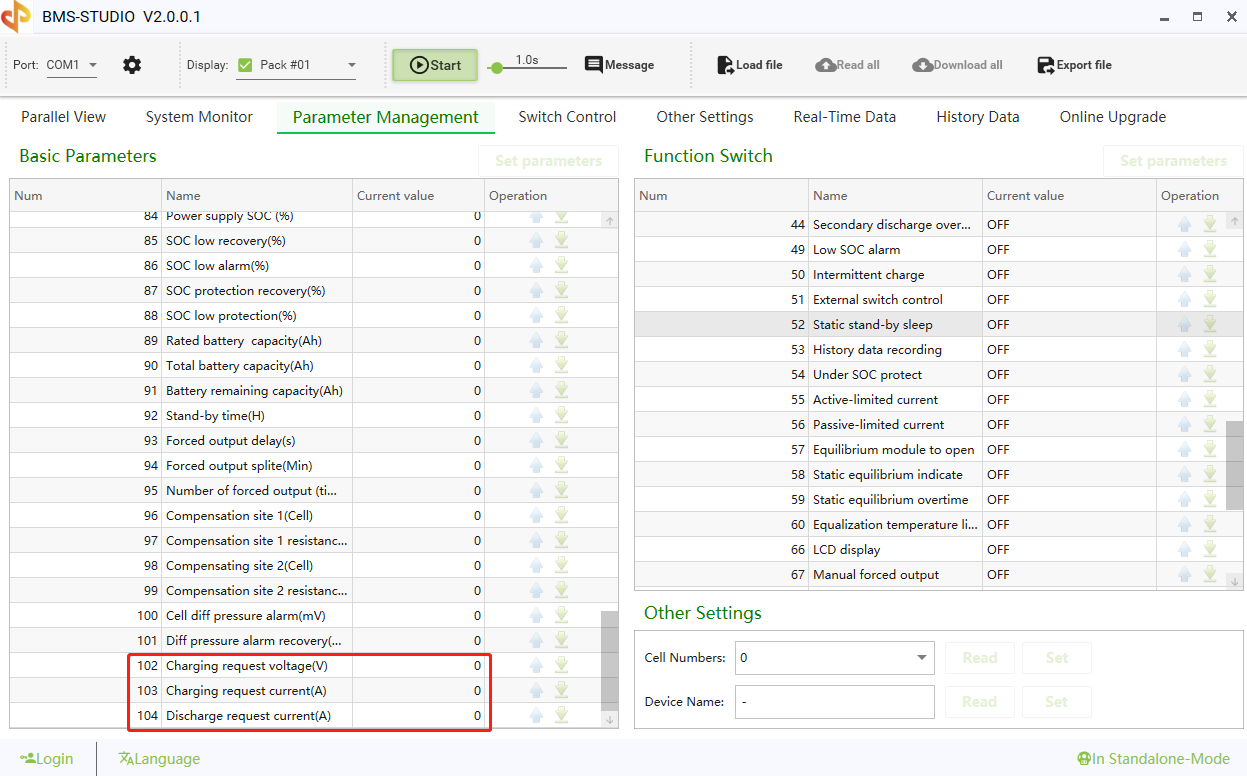
Task: Click the Login user icon
Action: [28, 759]
